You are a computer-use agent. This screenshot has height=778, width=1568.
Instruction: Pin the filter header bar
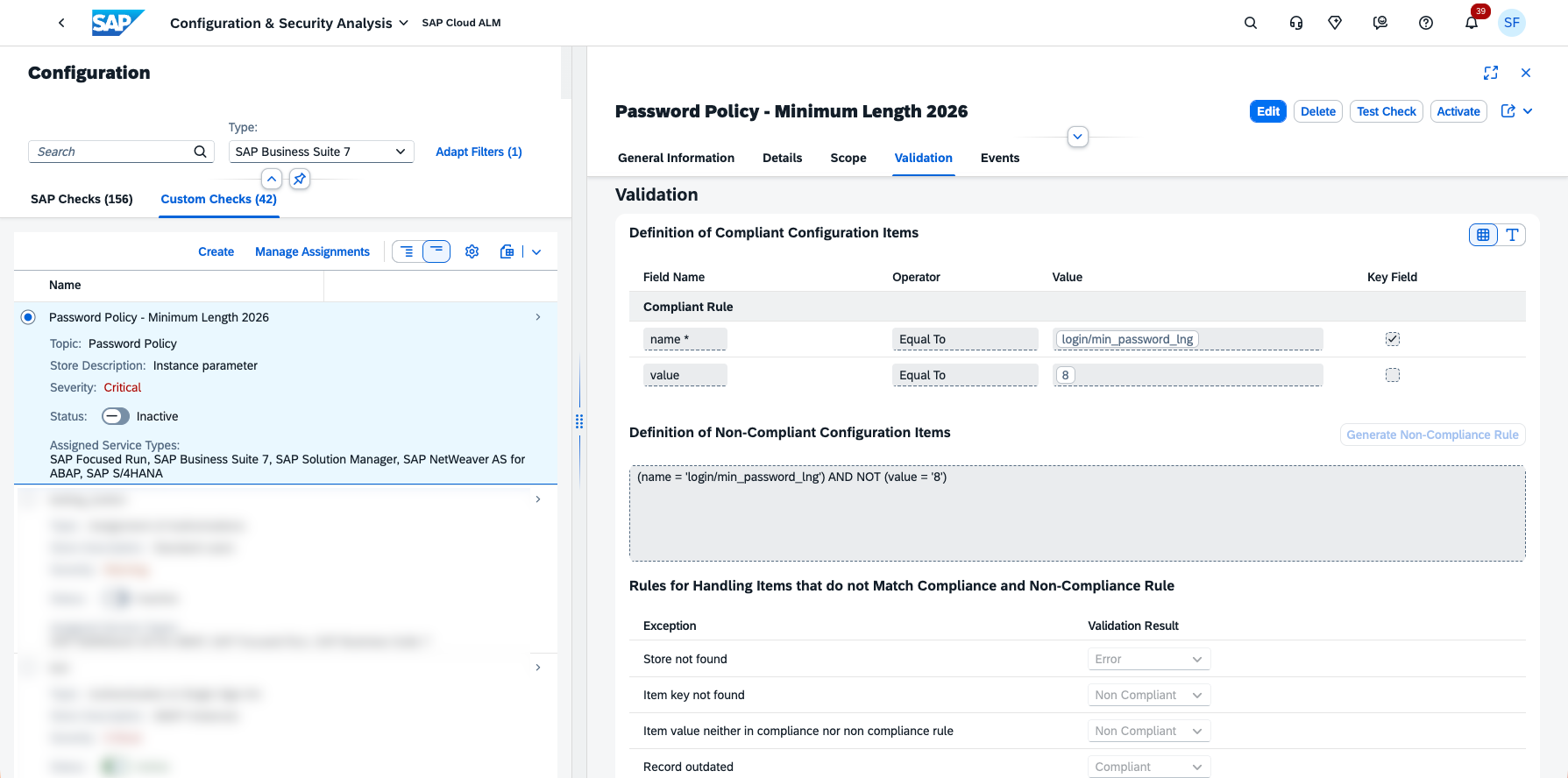300,179
